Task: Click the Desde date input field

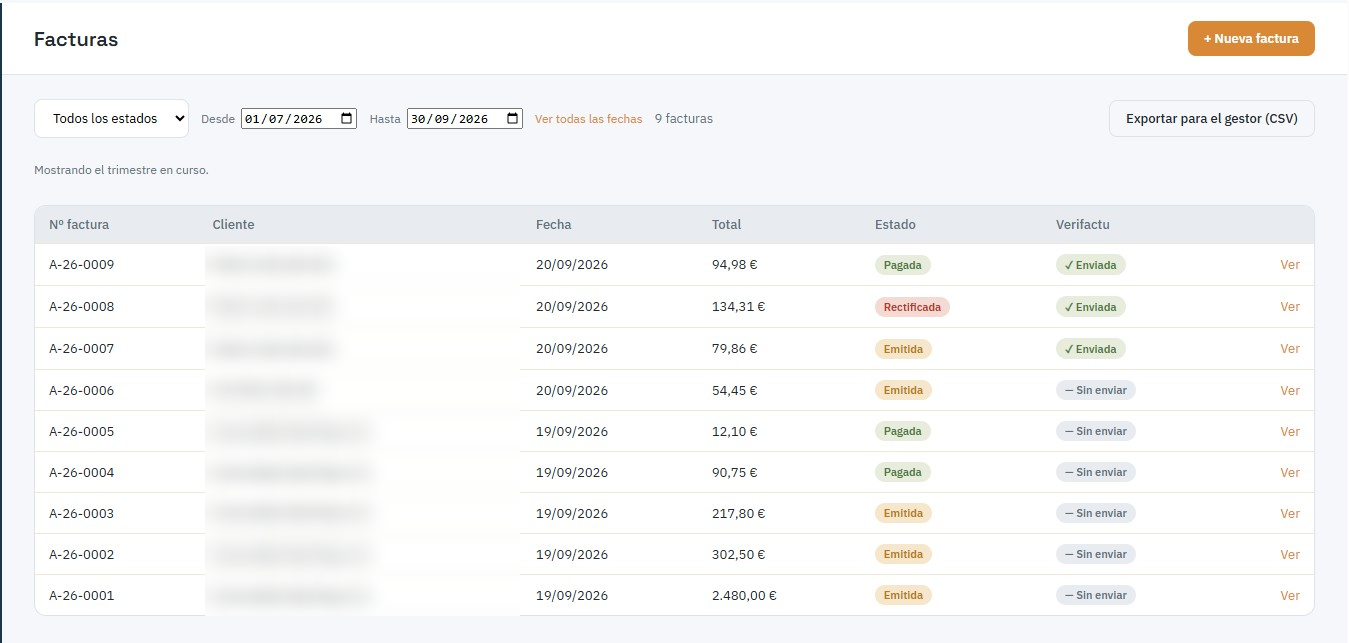Action: (298, 118)
